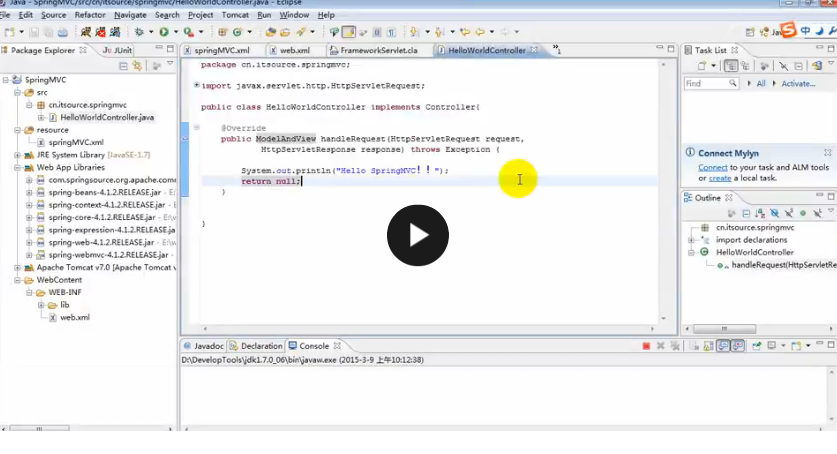This screenshot has width=837, height=454.
Task: Click the Outline horizontal scrollbar thumb
Action: point(724,329)
